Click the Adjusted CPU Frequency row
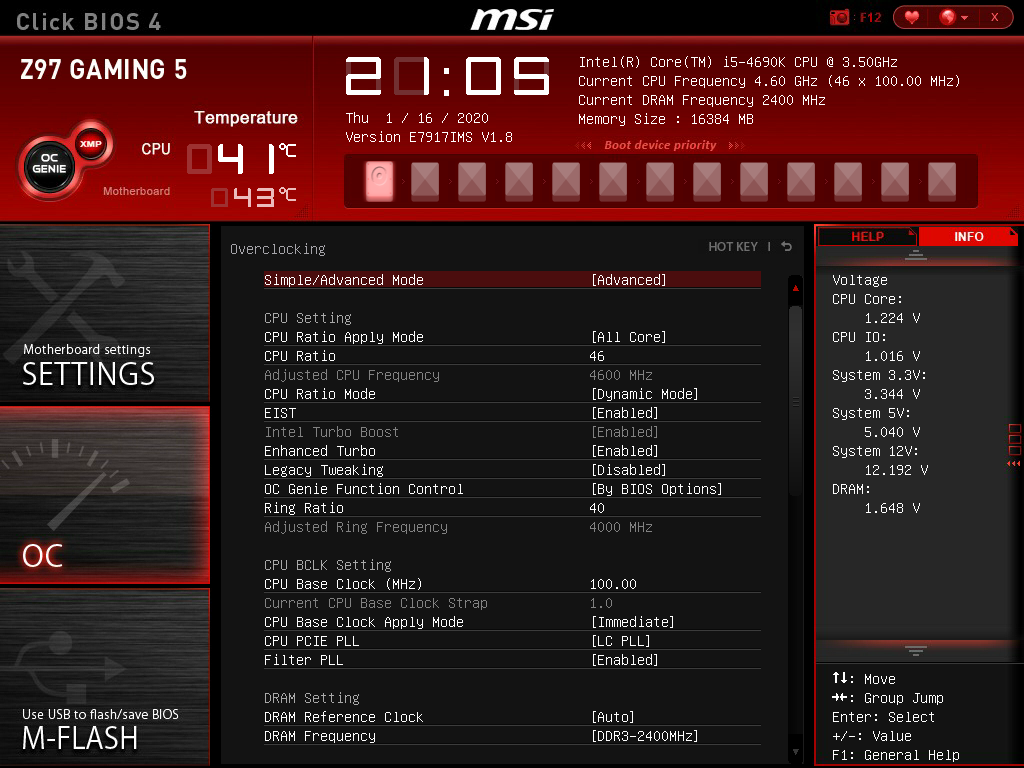The width and height of the screenshot is (1024, 768). tap(512, 375)
